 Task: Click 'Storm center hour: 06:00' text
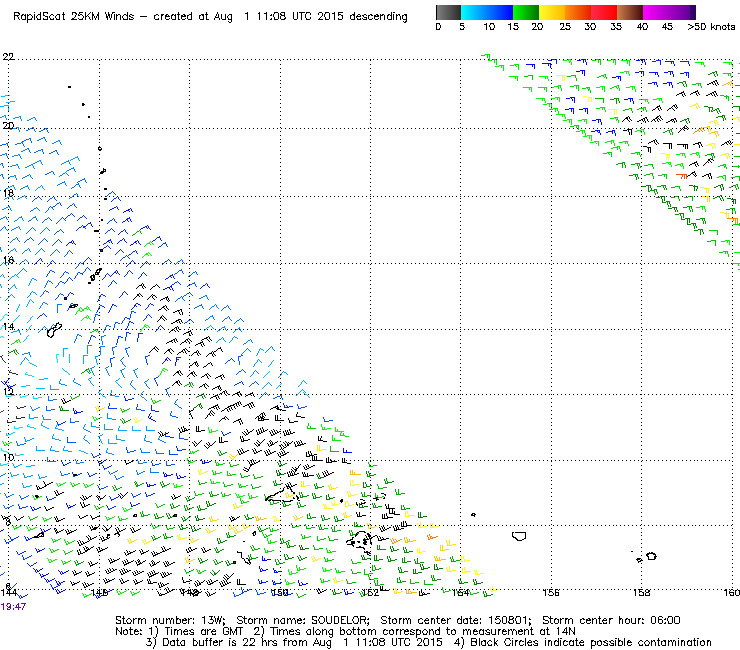pyautogui.click(x=611, y=620)
